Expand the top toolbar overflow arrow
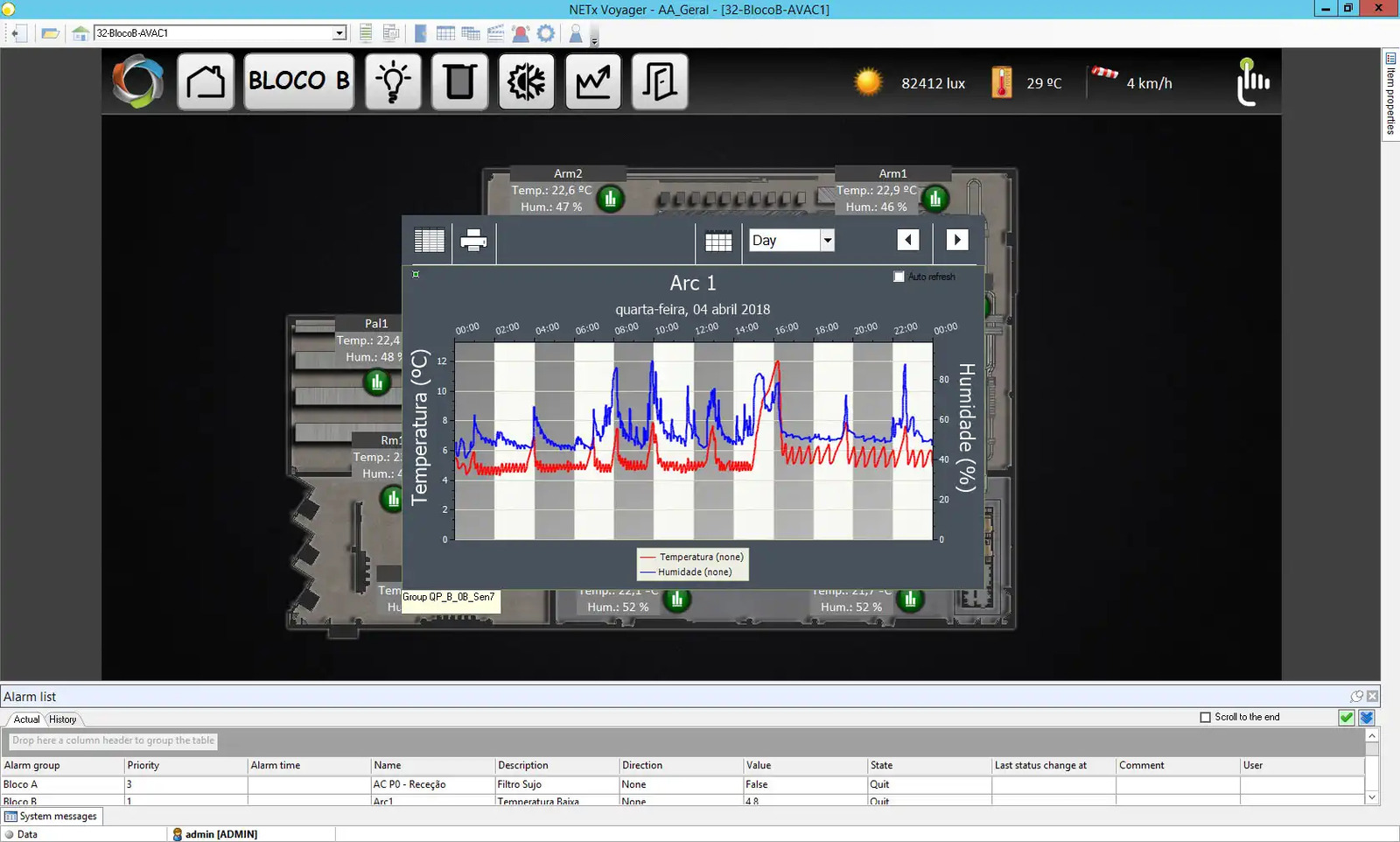The height and width of the screenshot is (842, 1400). point(595,41)
